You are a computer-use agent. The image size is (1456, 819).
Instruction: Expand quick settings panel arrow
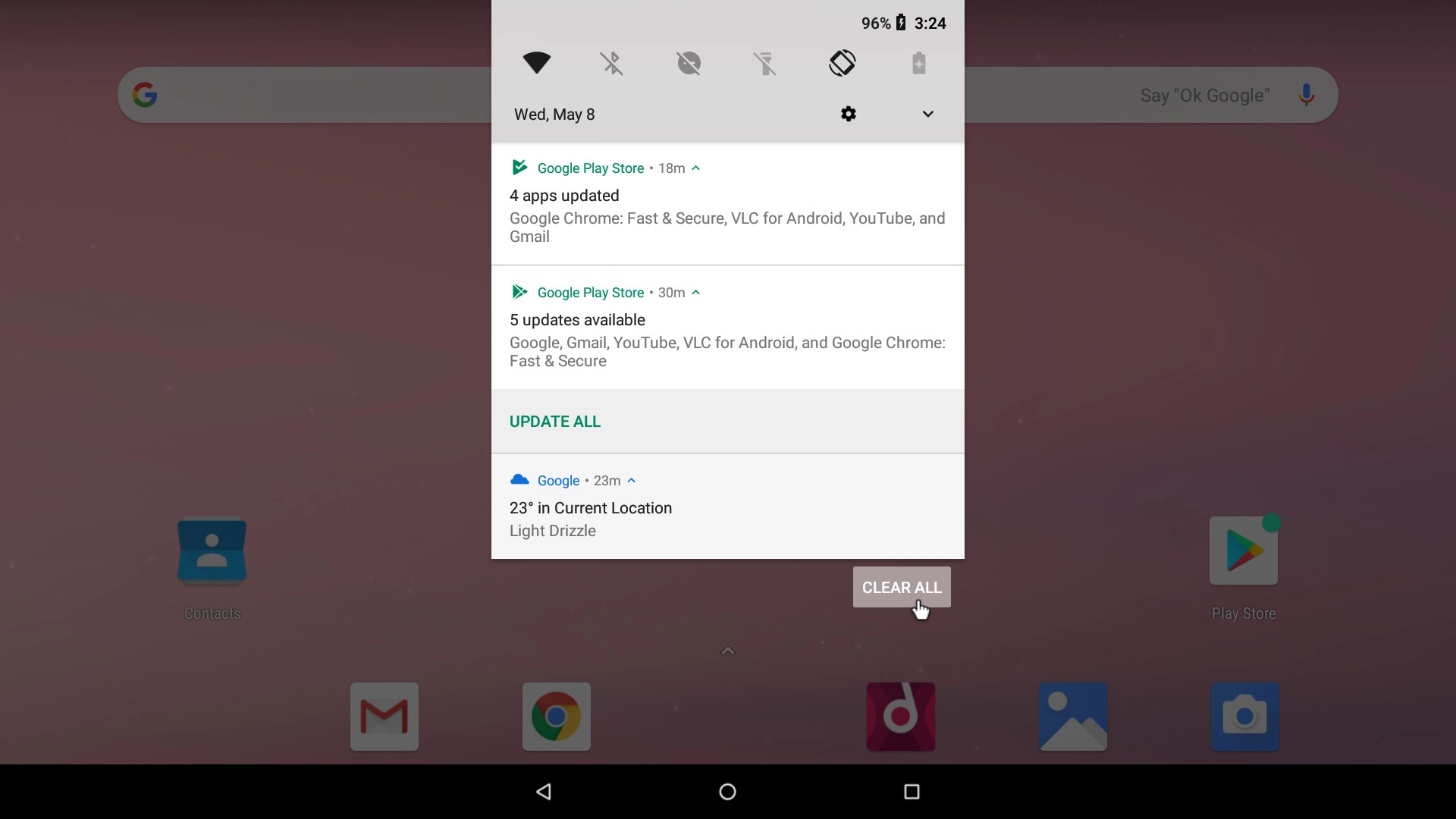928,114
